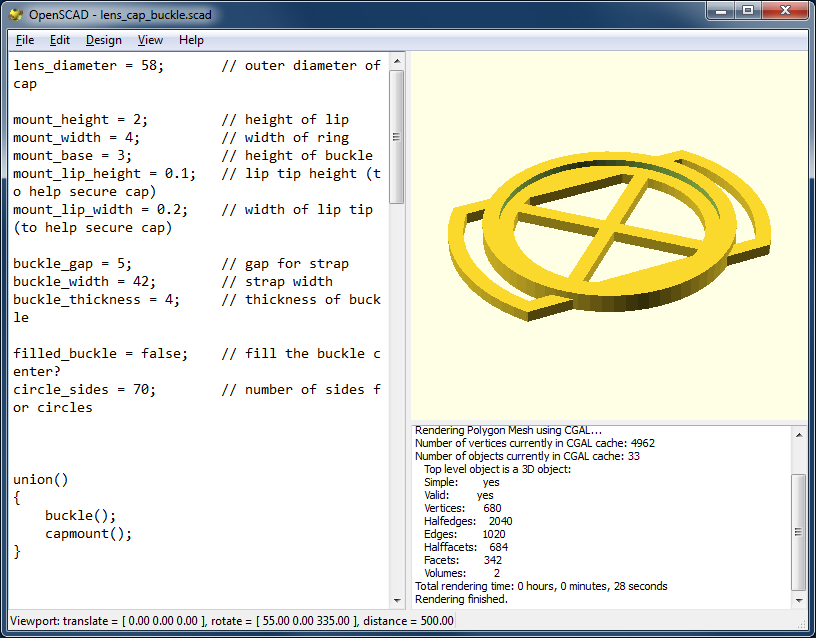
Task: Click console line 'Halfedges: 2040'
Action: (x=468, y=521)
